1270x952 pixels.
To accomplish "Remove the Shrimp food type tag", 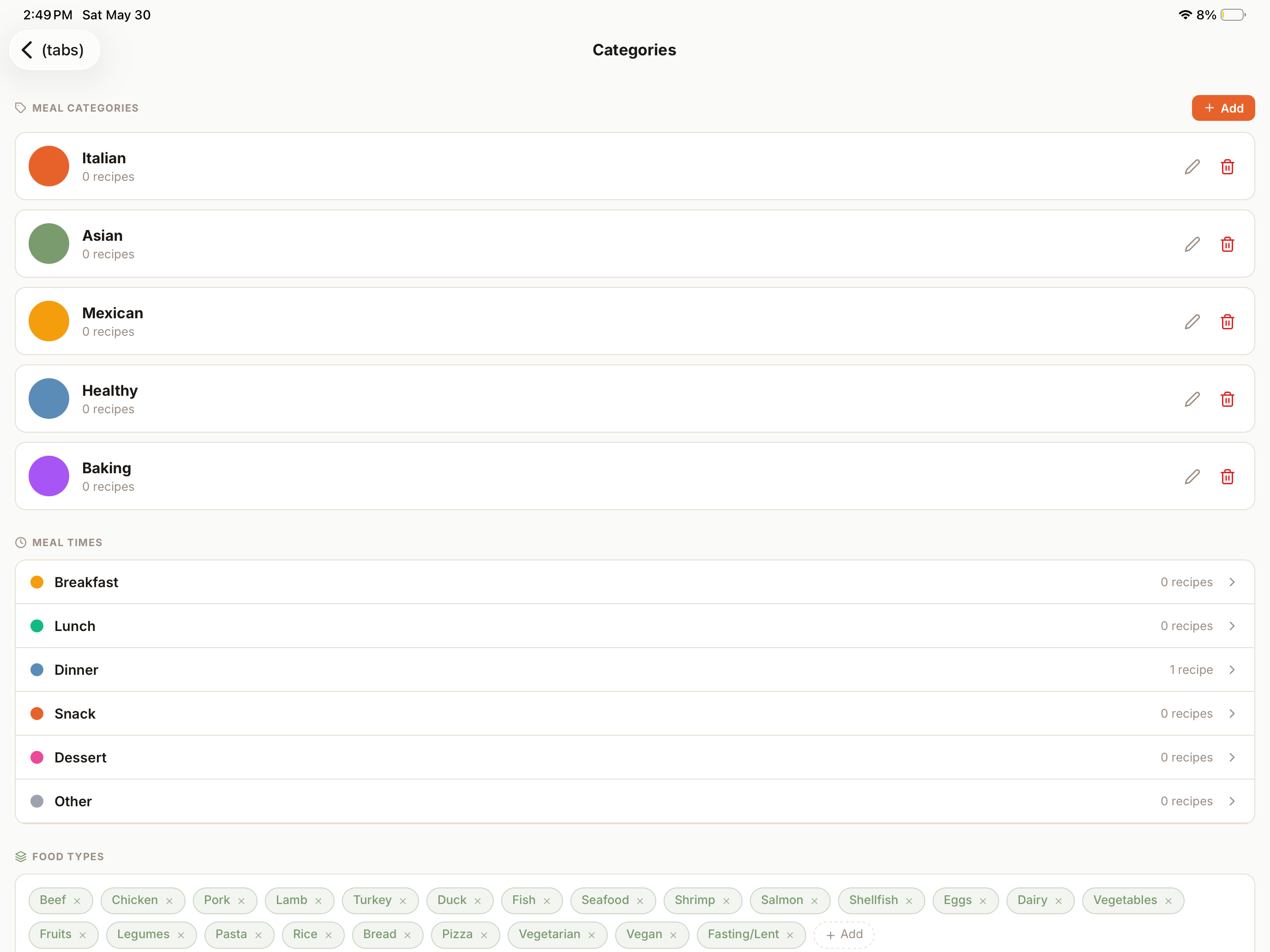I will point(726,901).
